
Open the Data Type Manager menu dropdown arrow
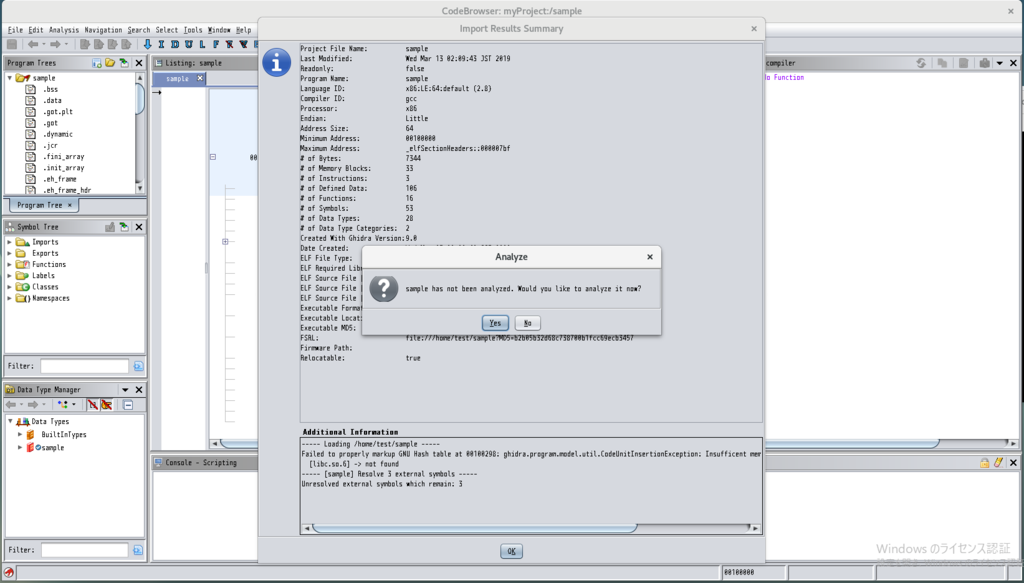point(125,390)
